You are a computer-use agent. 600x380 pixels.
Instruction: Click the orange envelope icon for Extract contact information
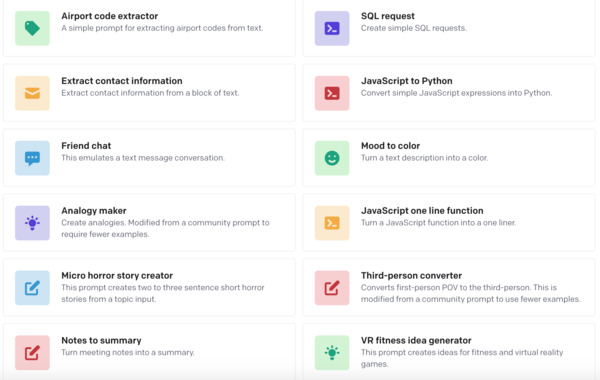(32, 93)
